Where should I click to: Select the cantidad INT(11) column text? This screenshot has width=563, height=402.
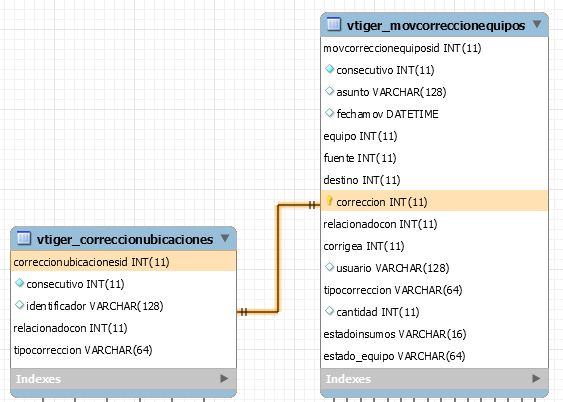(x=378, y=312)
